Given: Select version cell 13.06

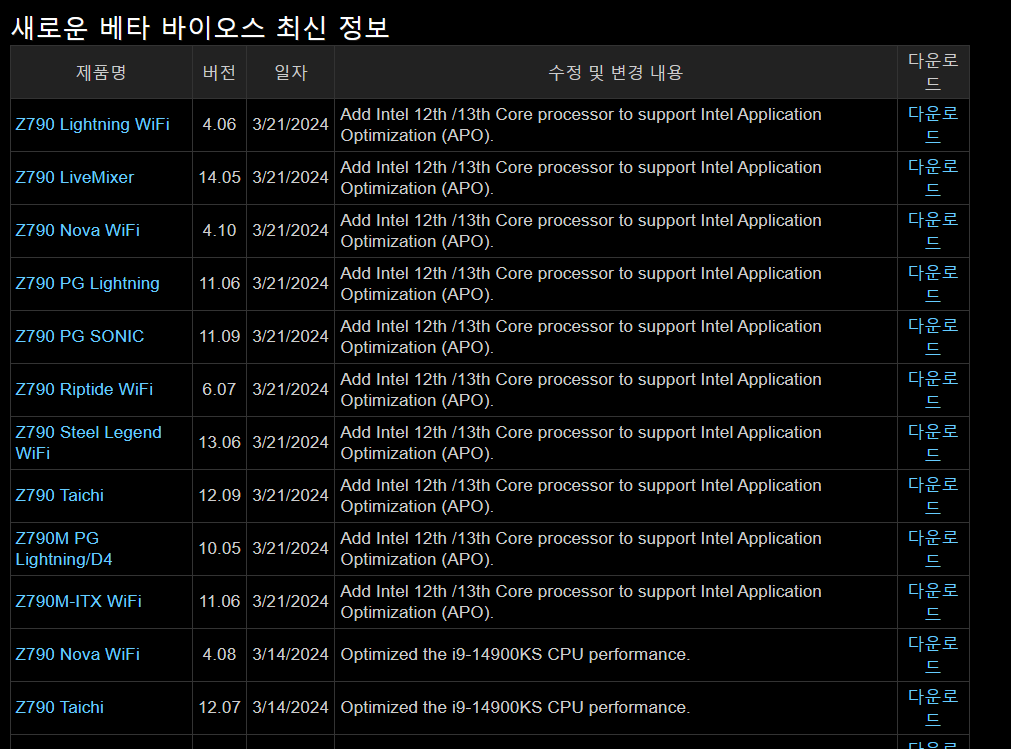Looking at the screenshot, I should tap(219, 443).
